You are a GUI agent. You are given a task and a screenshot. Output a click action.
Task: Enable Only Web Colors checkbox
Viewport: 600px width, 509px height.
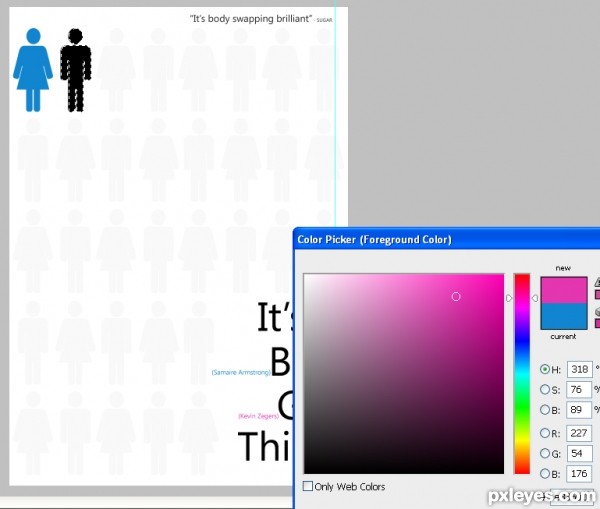pos(308,486)
